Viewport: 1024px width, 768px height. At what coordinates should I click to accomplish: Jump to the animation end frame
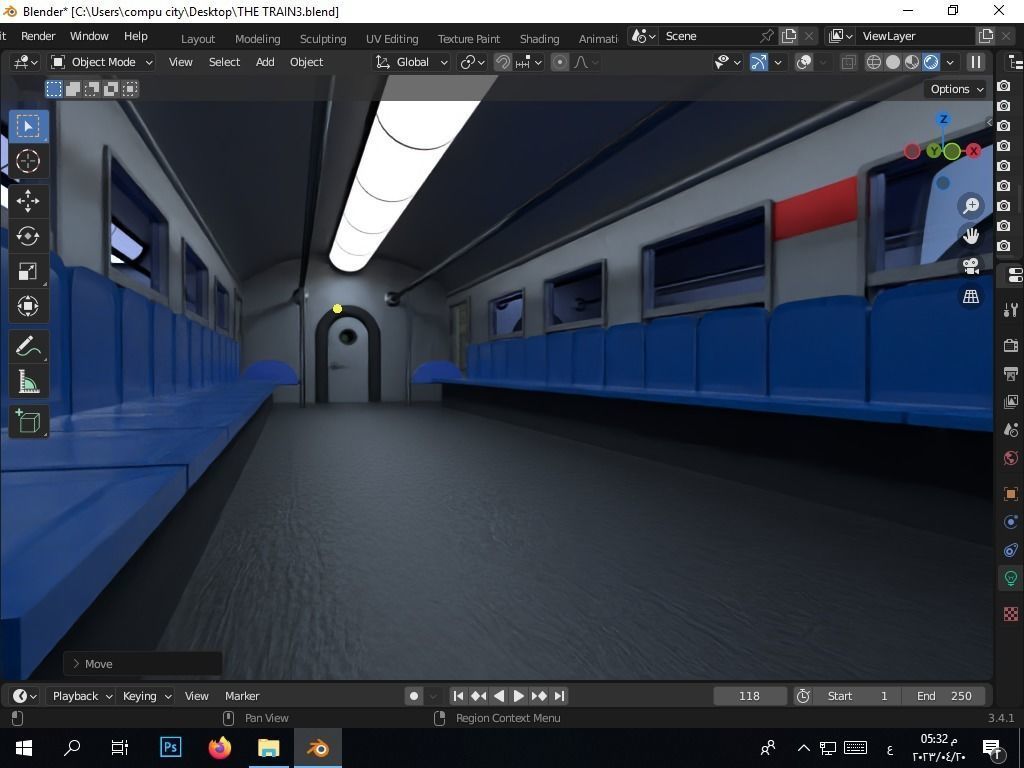pos(559,696)
